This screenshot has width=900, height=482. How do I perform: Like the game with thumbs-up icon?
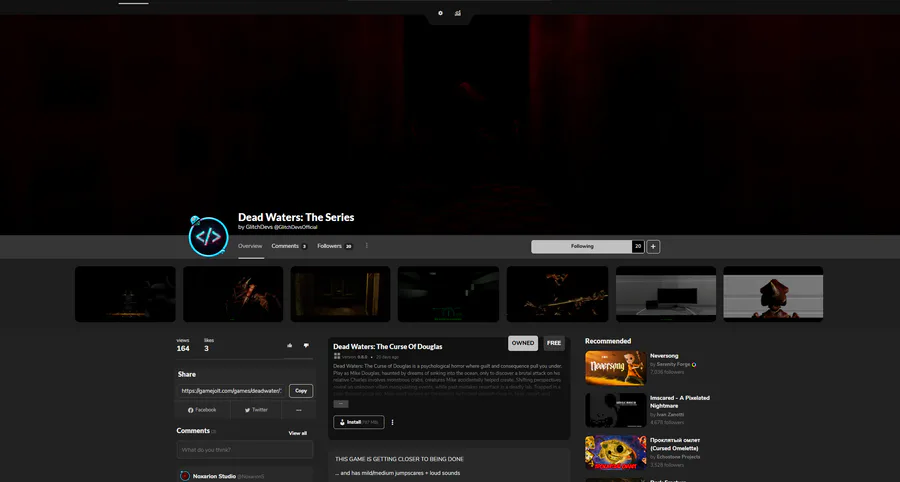[x=289, y=345]
